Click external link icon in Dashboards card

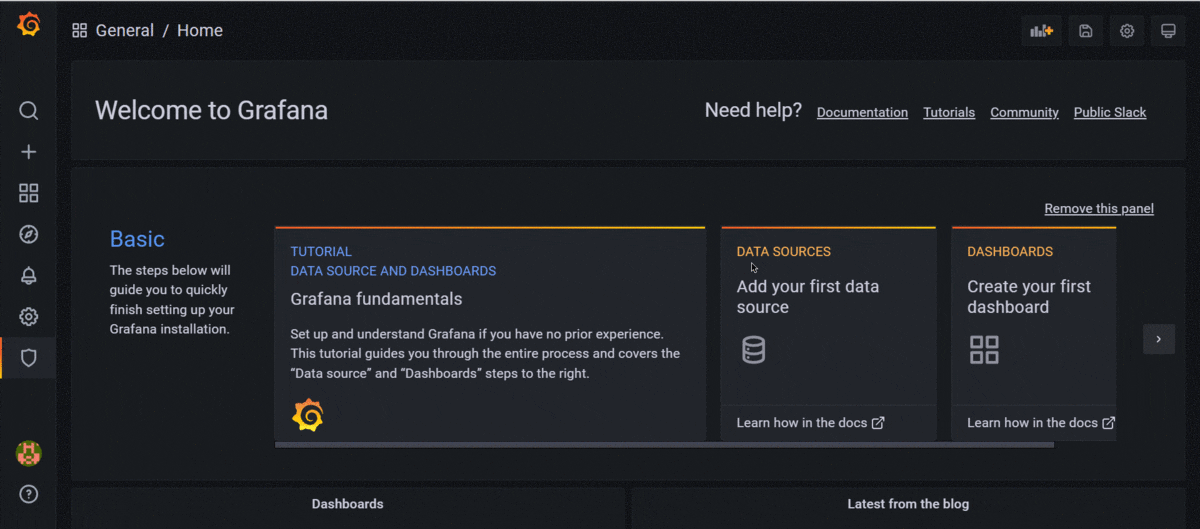1108,423
